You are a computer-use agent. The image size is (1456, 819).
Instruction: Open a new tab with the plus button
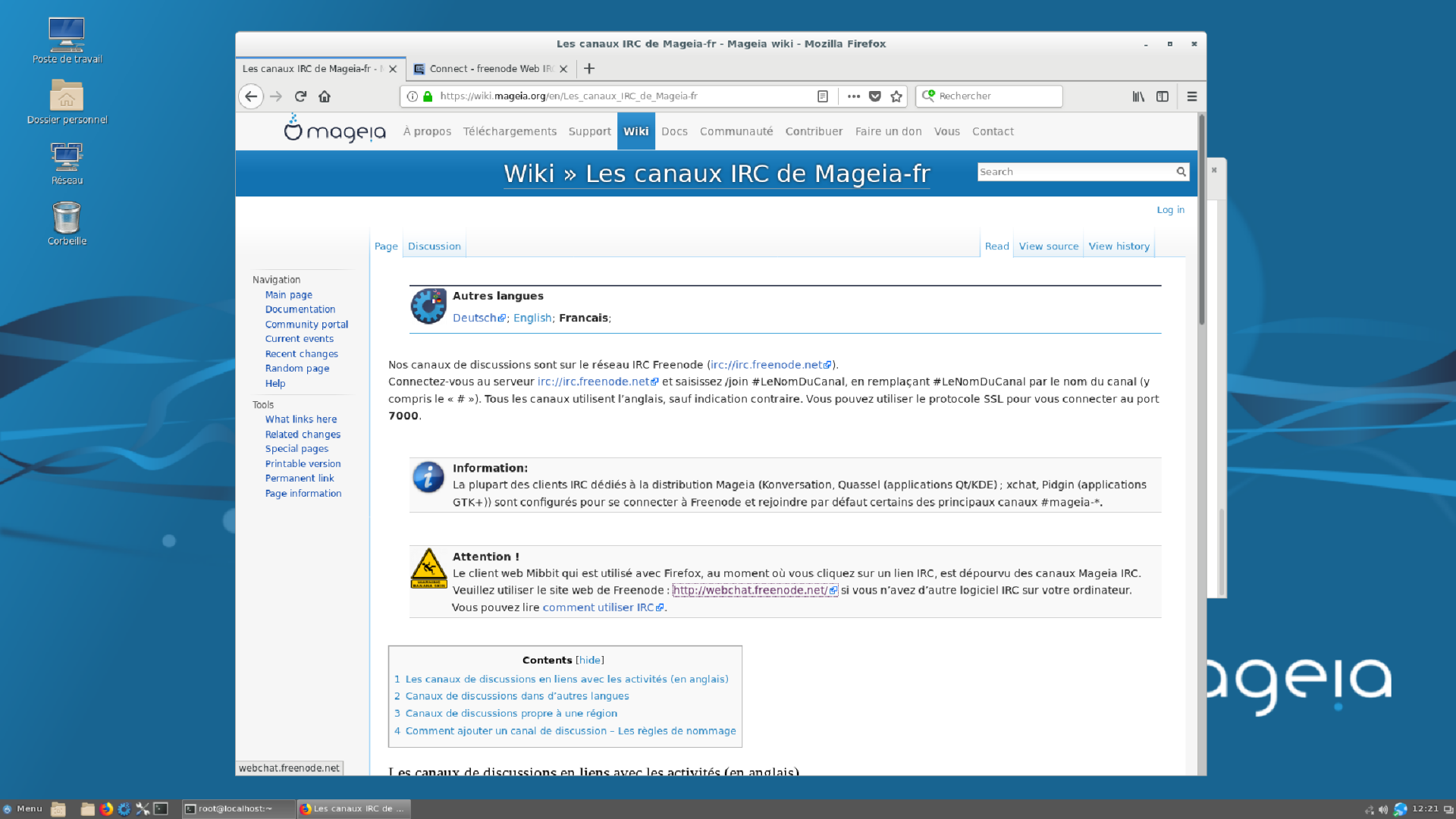tap(589, 68)
